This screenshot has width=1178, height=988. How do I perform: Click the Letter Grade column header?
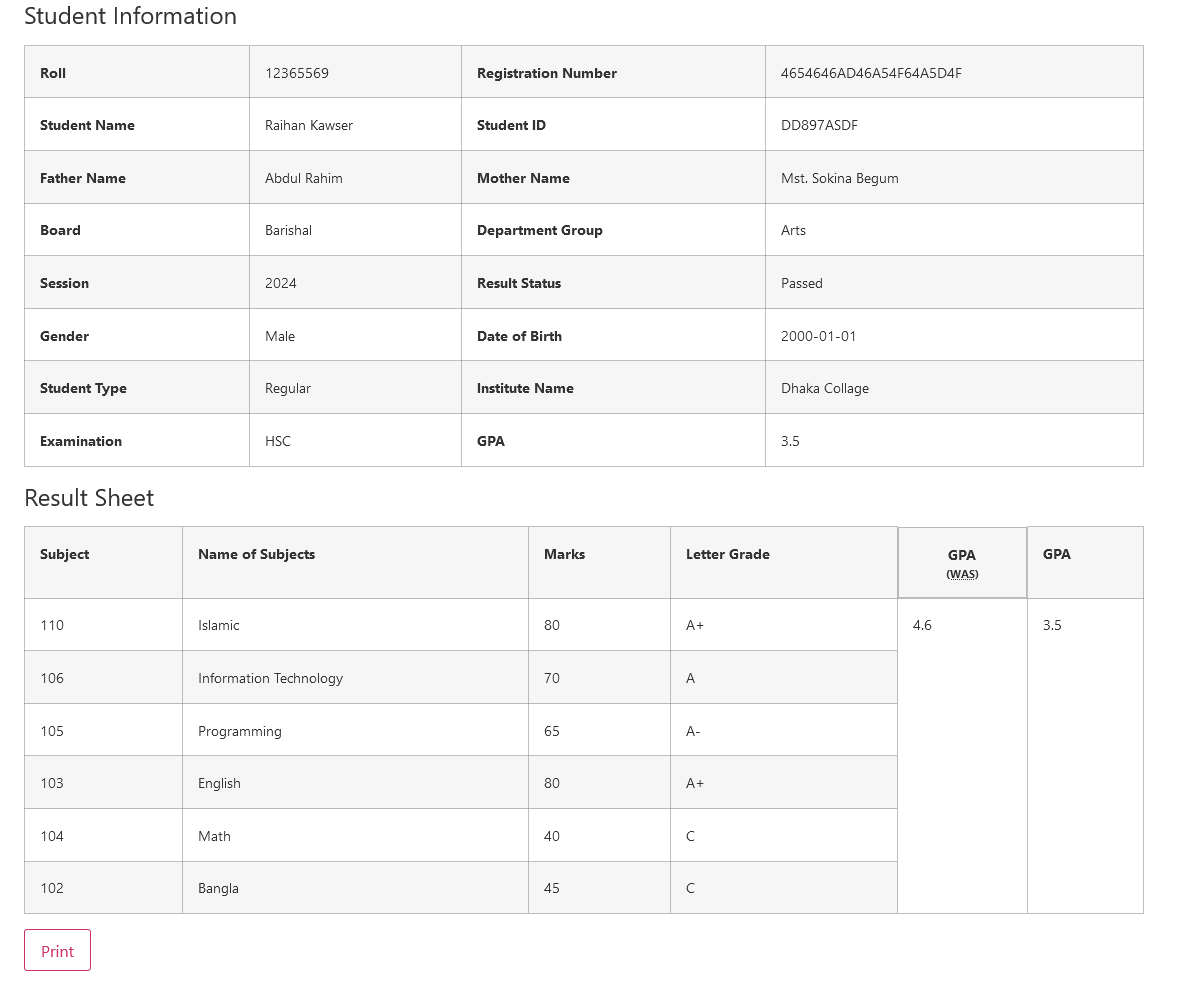[x=727, y=554]
